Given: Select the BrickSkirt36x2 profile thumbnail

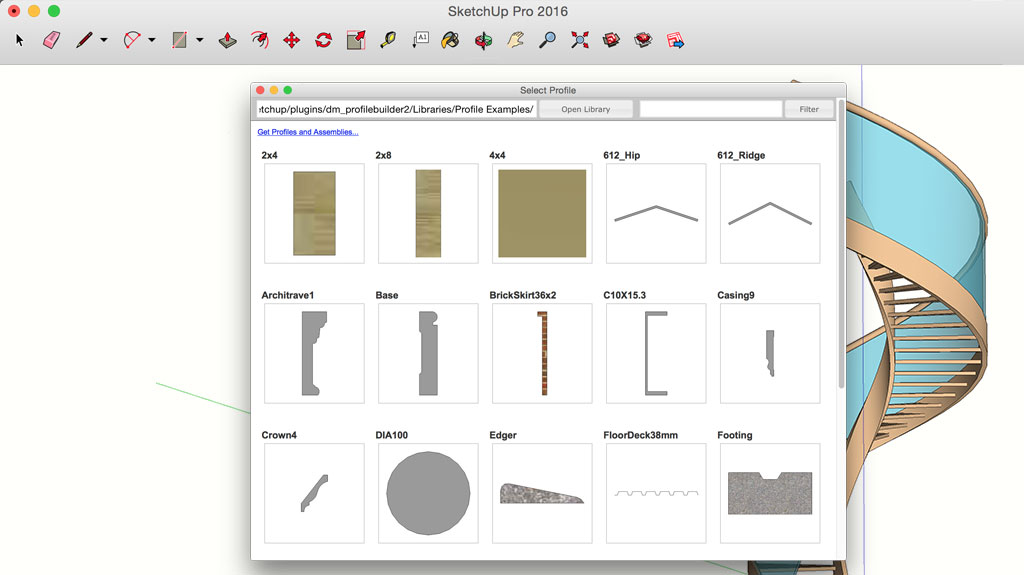Looking at the screenshot, I should (542, 353).
